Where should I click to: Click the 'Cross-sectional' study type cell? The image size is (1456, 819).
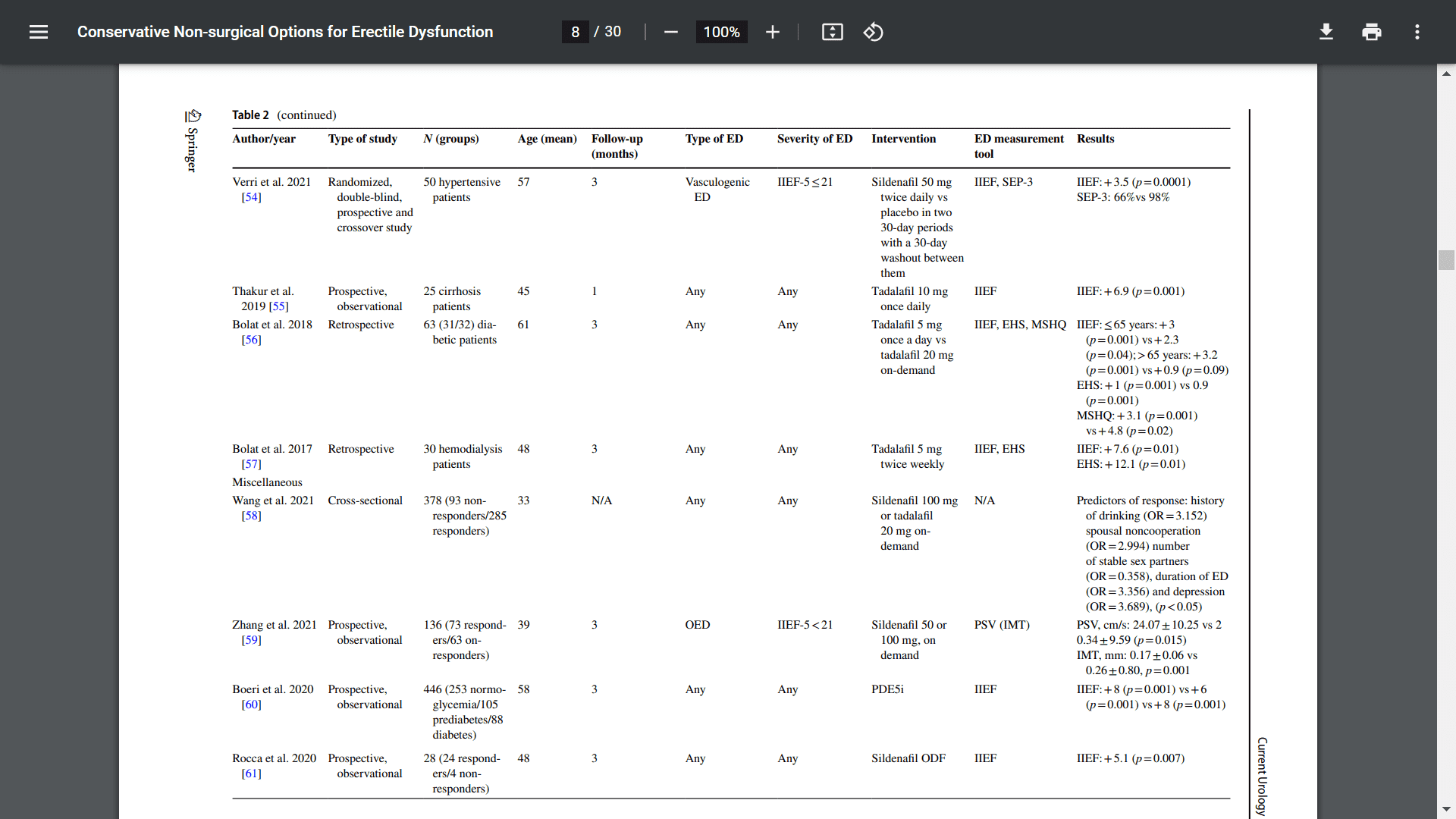[365, 500]
